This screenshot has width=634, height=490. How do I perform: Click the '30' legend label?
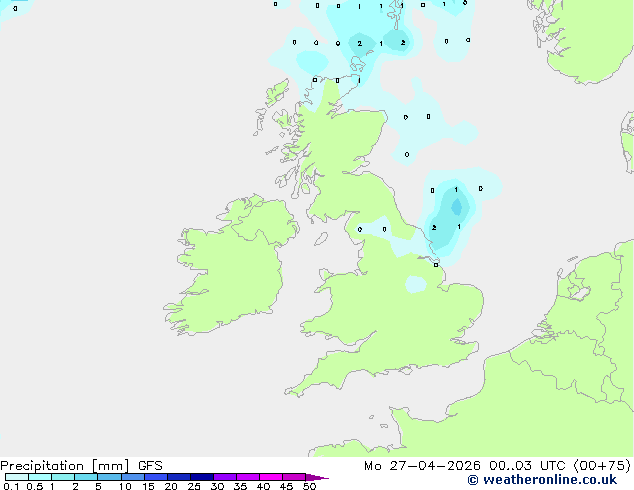[217, 486]
